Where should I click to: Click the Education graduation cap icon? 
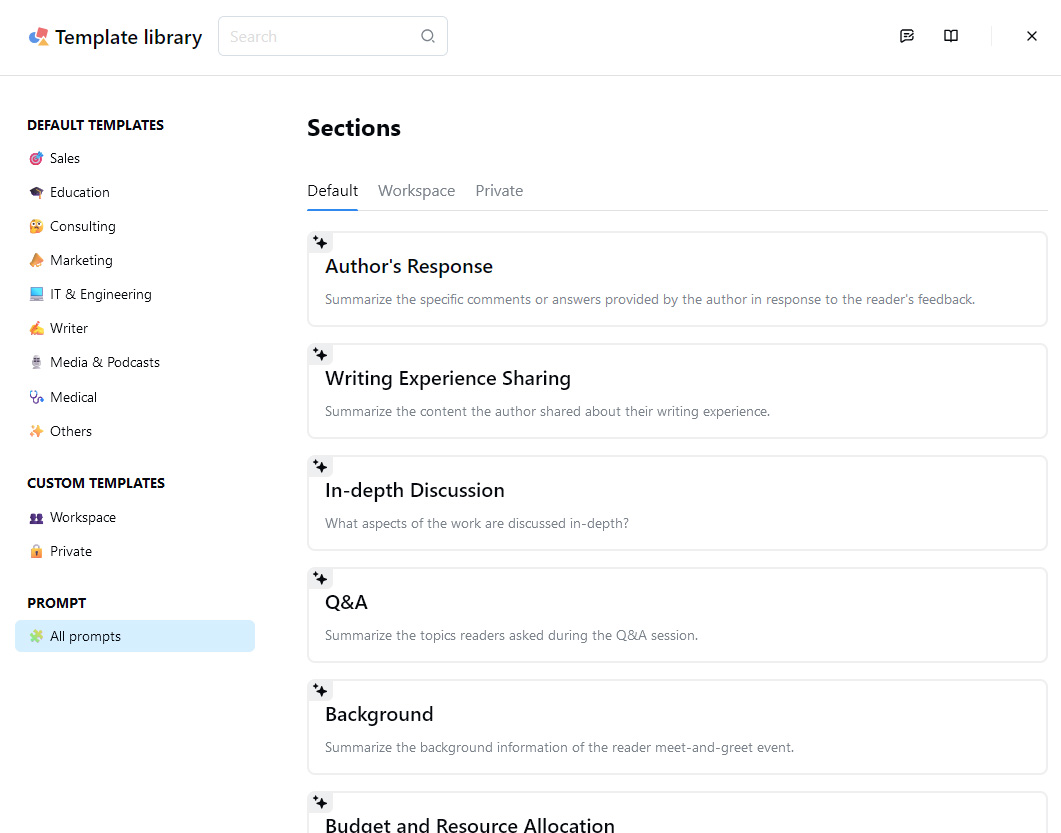coord(36,192)
